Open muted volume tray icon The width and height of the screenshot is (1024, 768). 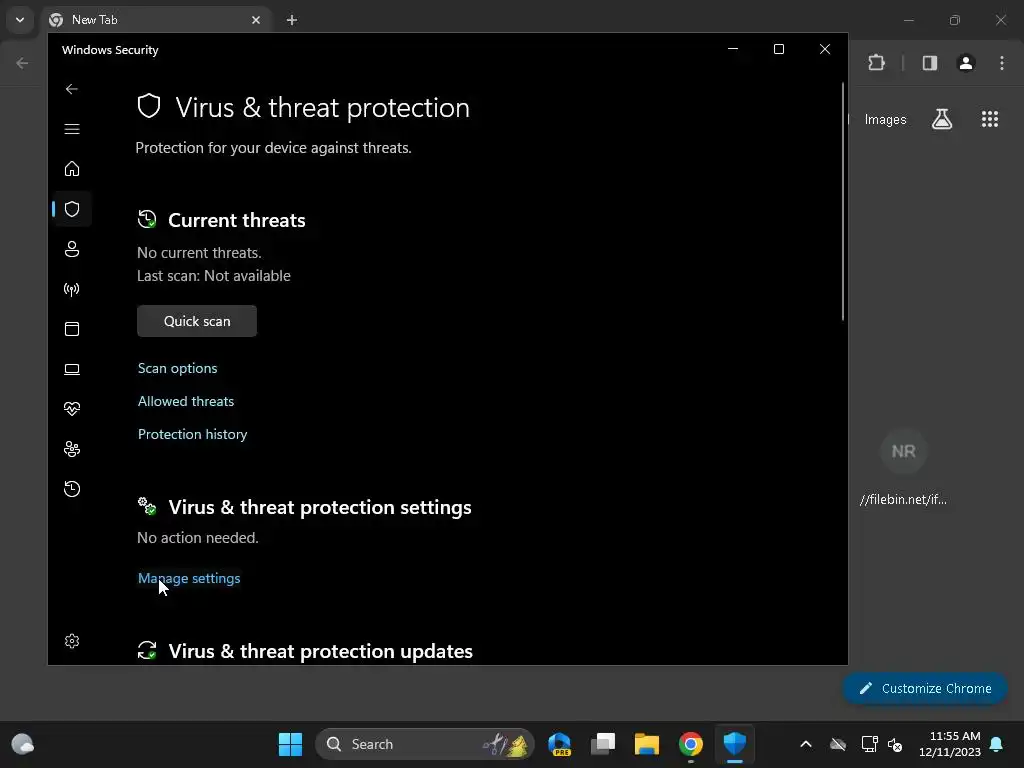895,744
